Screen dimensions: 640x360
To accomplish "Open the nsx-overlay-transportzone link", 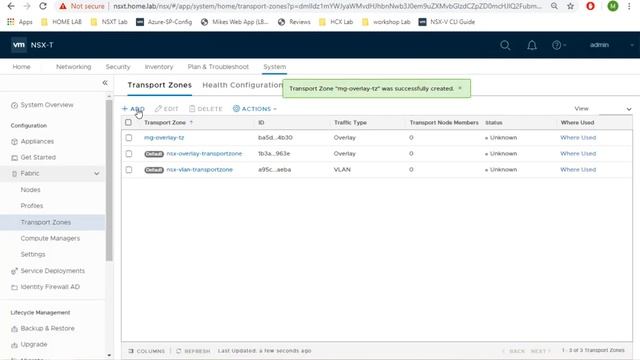I will point(204,153).
